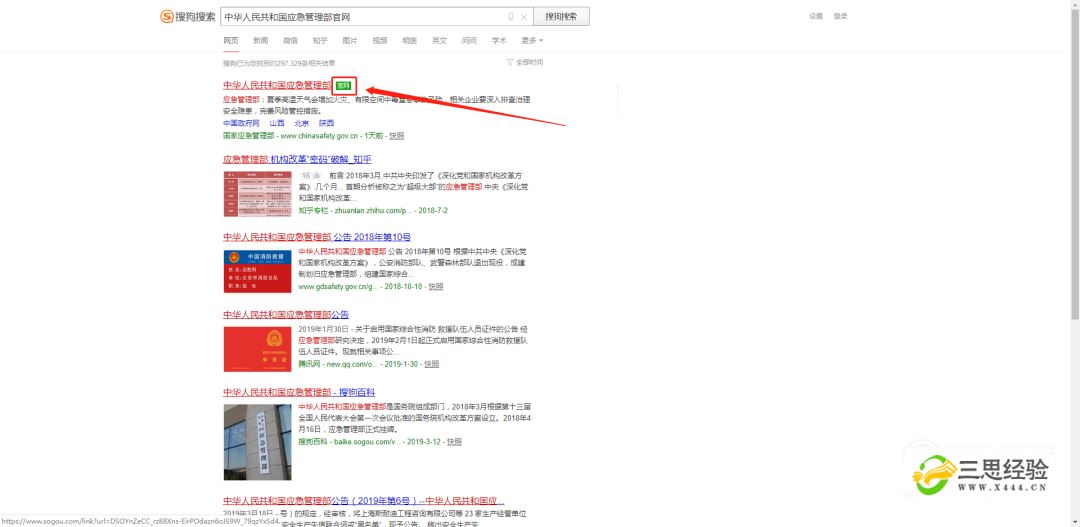Open the China Fire Rescue thumbnail image

(x=257, y=271)
